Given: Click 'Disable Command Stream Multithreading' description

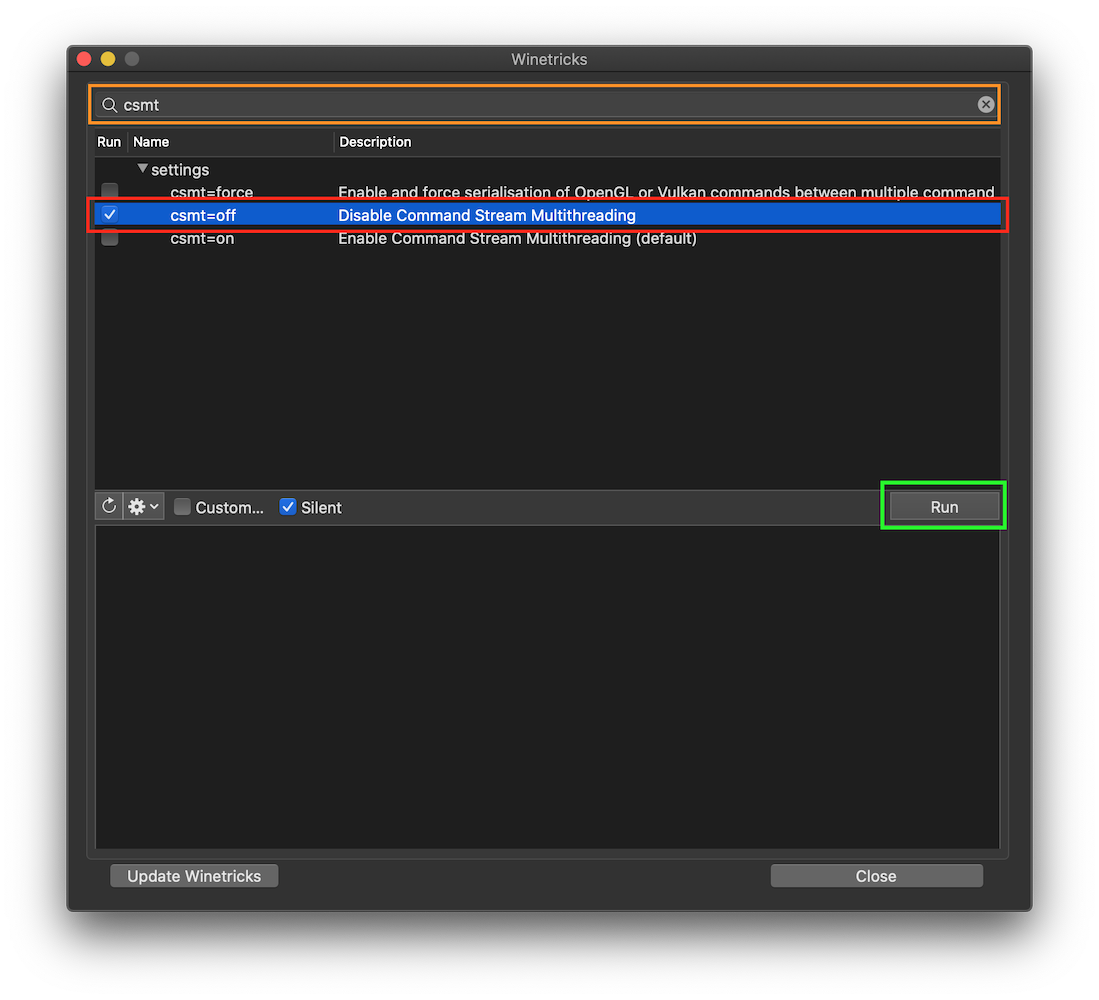Looking at the screenshot, I should [x=486, y=215].
